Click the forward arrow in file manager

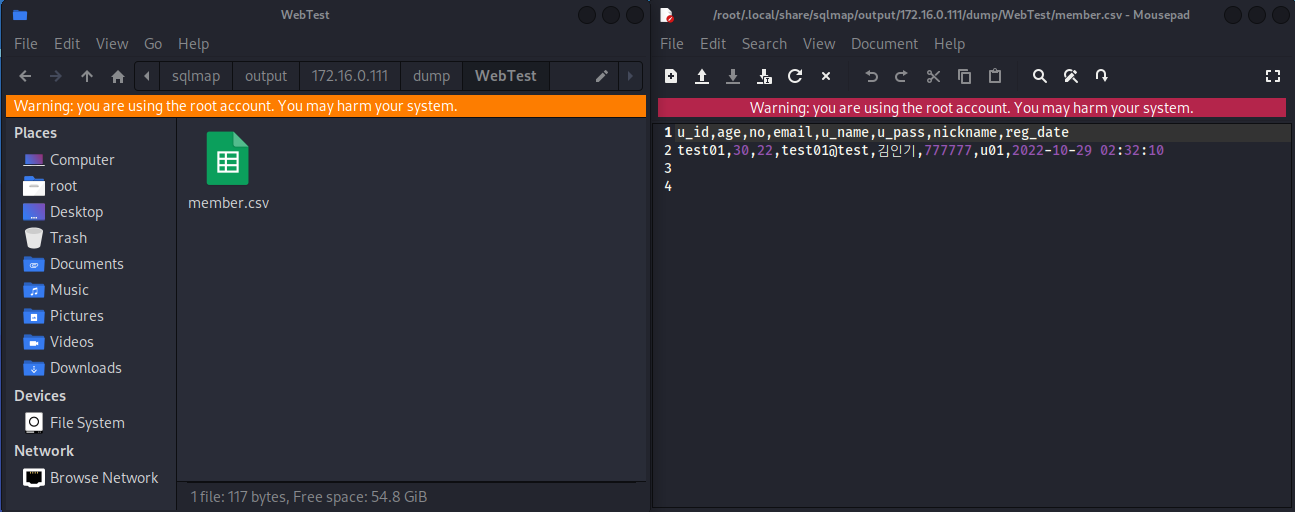click(56, 76)
